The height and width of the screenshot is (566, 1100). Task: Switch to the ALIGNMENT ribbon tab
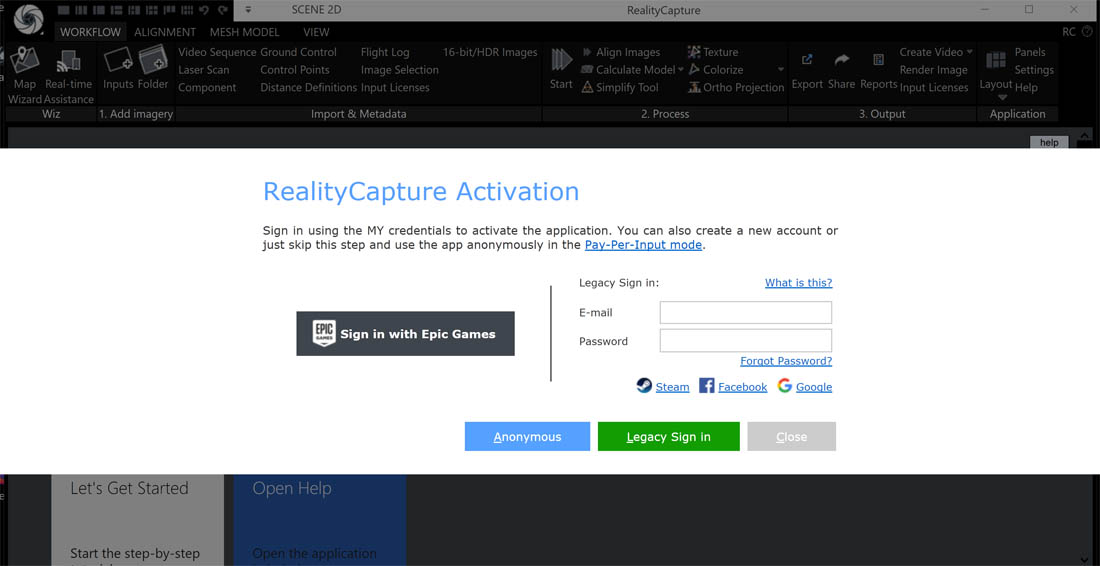tap(165, 32)
